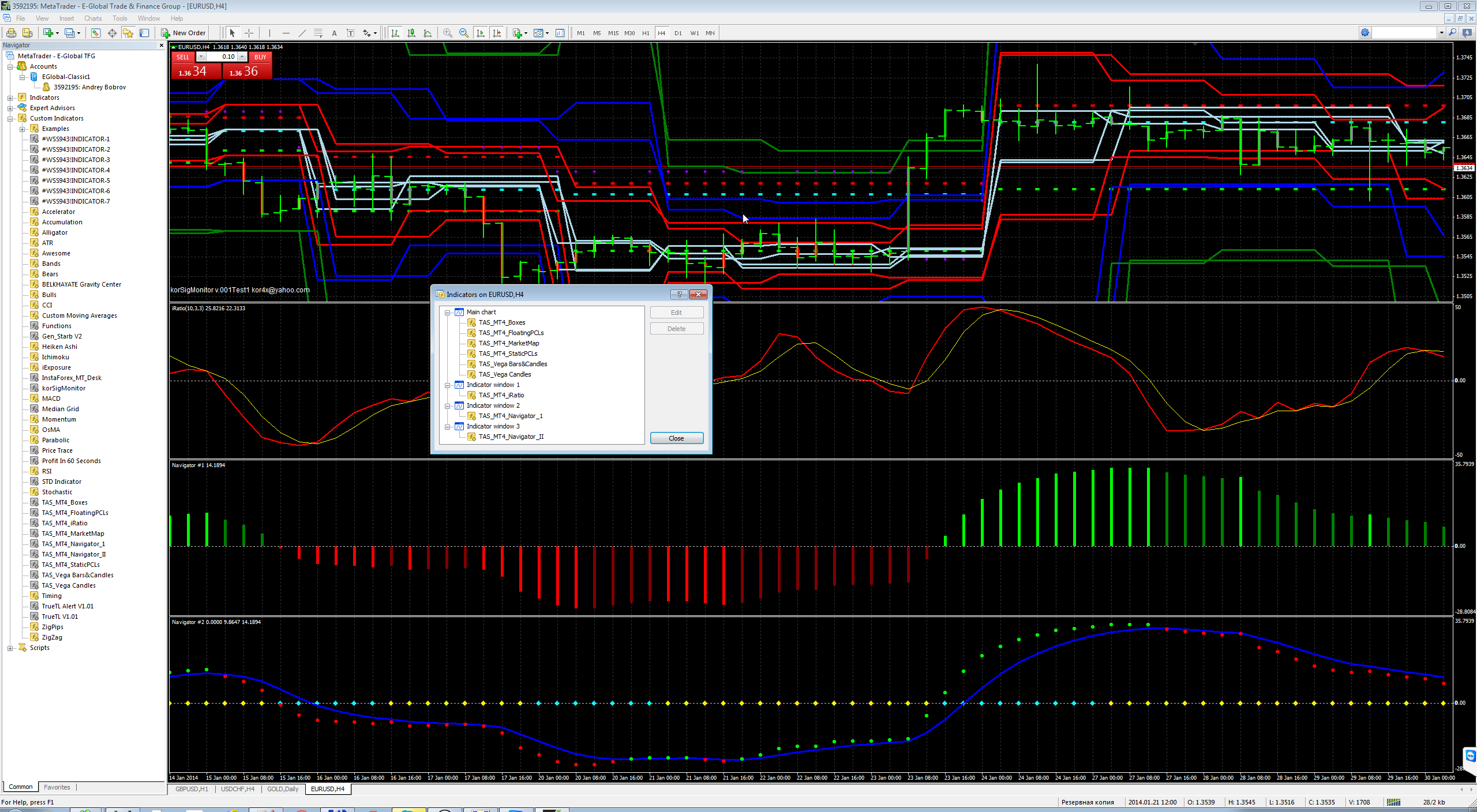Viewport: 1477px width, 812px height.
Task: Select the crosshair cursor tool
Action: 249,33
